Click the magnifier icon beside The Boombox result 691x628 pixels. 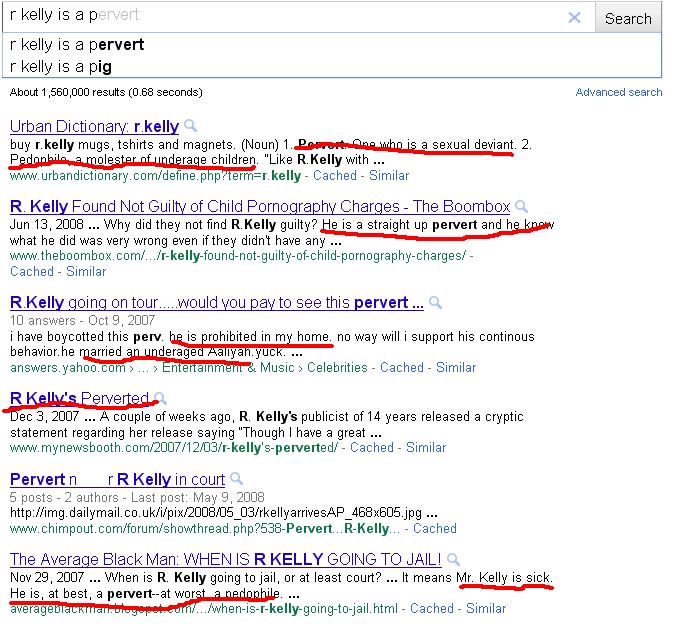coord(521,206)
